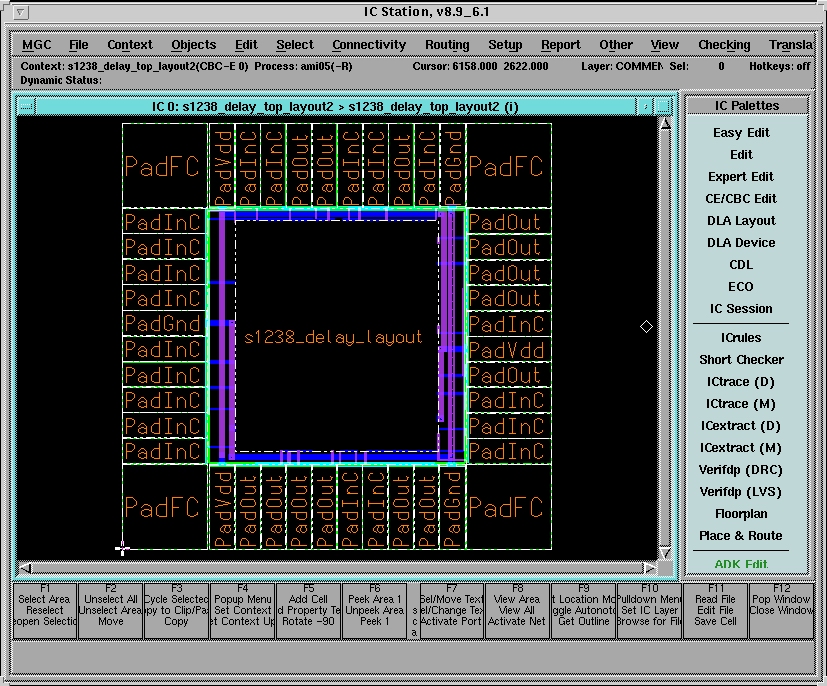Expand the Routing menu
827x686 pixels.
tap(446, 45)
